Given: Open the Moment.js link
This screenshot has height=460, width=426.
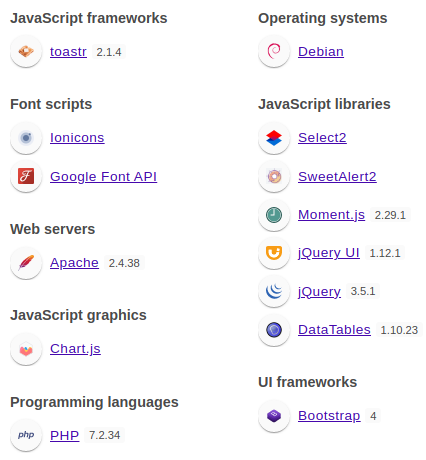Looking at the screenshot, I should pos(331,215).
